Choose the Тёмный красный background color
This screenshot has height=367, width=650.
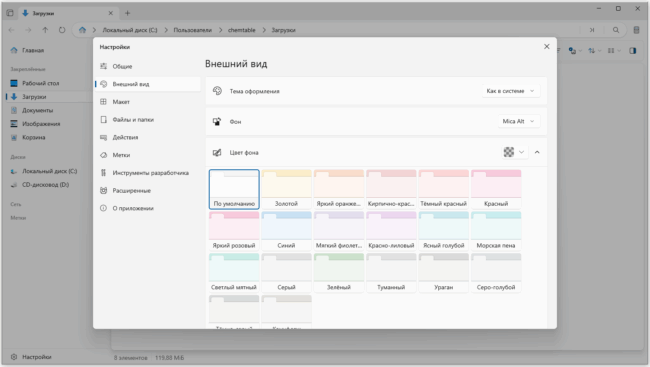click(444, 189)
